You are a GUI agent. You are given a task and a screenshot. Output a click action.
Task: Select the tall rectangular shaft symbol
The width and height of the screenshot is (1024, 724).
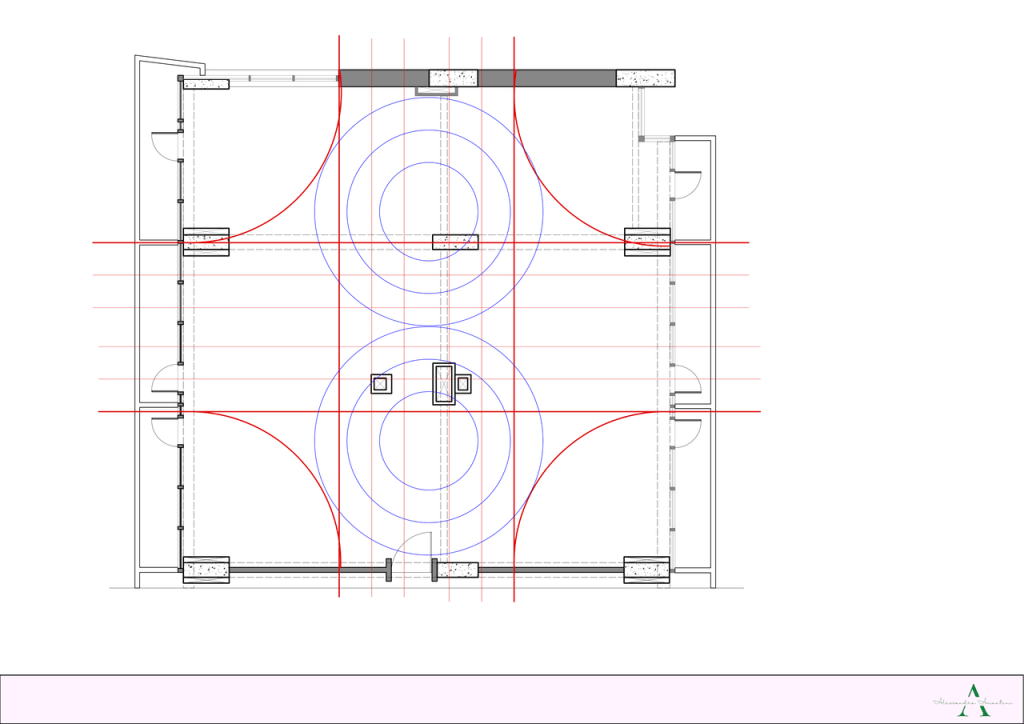(443, 384)
